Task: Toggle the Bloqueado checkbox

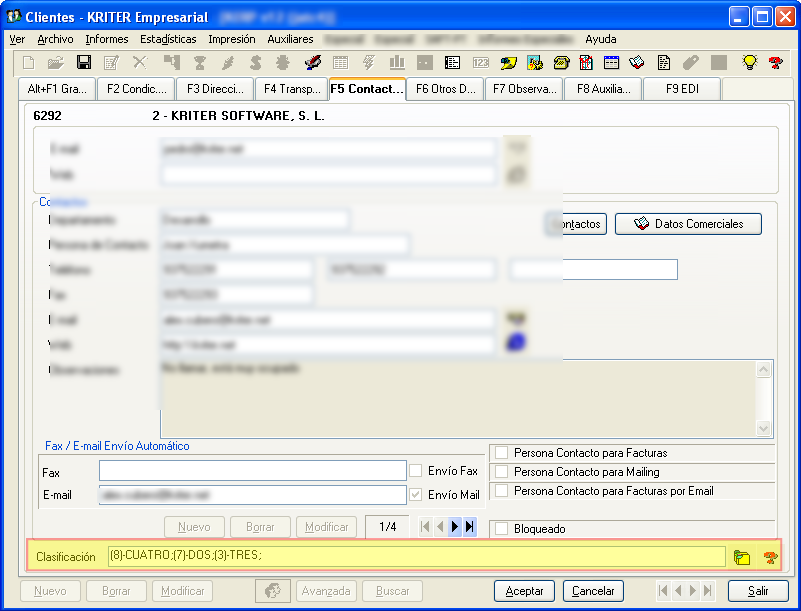Action: click(x=502, y=528)
